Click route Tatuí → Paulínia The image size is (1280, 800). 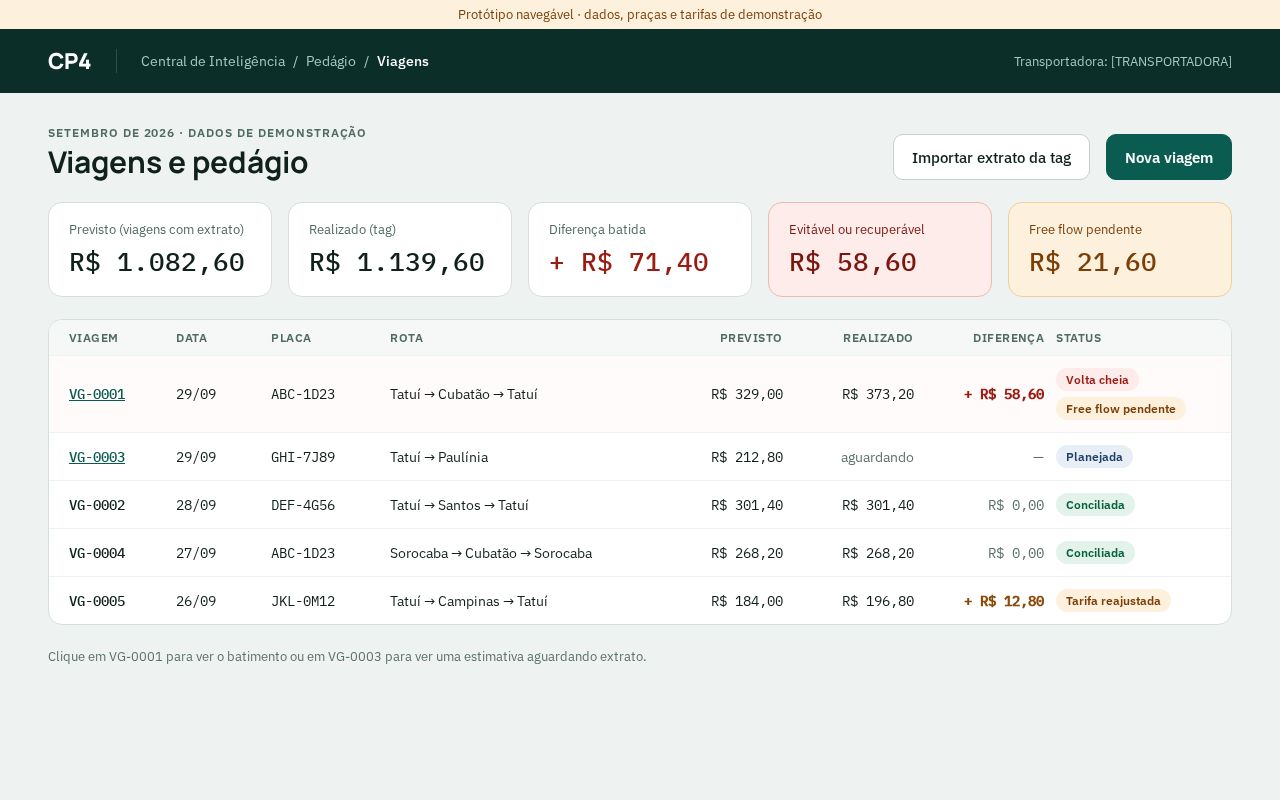pyautogui.click(x=439, y=457)
